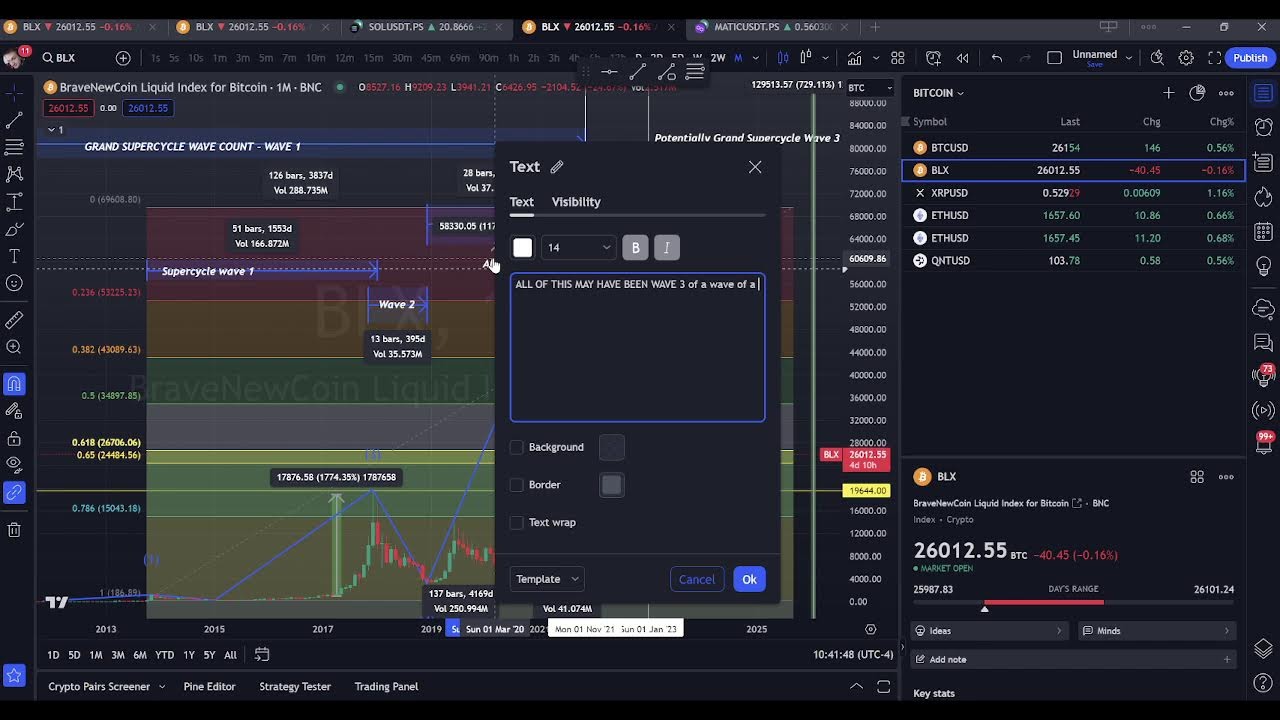Click the Publish button

click(1250, 58)
